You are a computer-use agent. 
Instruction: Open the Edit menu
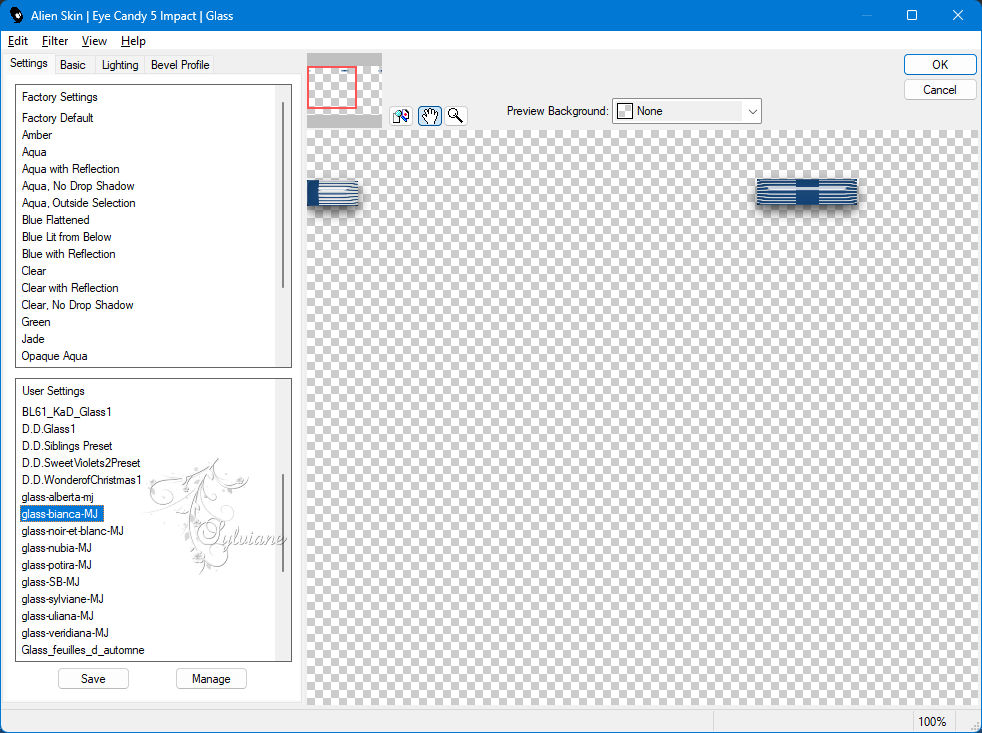pyautogui.click(x=18, y=41)
